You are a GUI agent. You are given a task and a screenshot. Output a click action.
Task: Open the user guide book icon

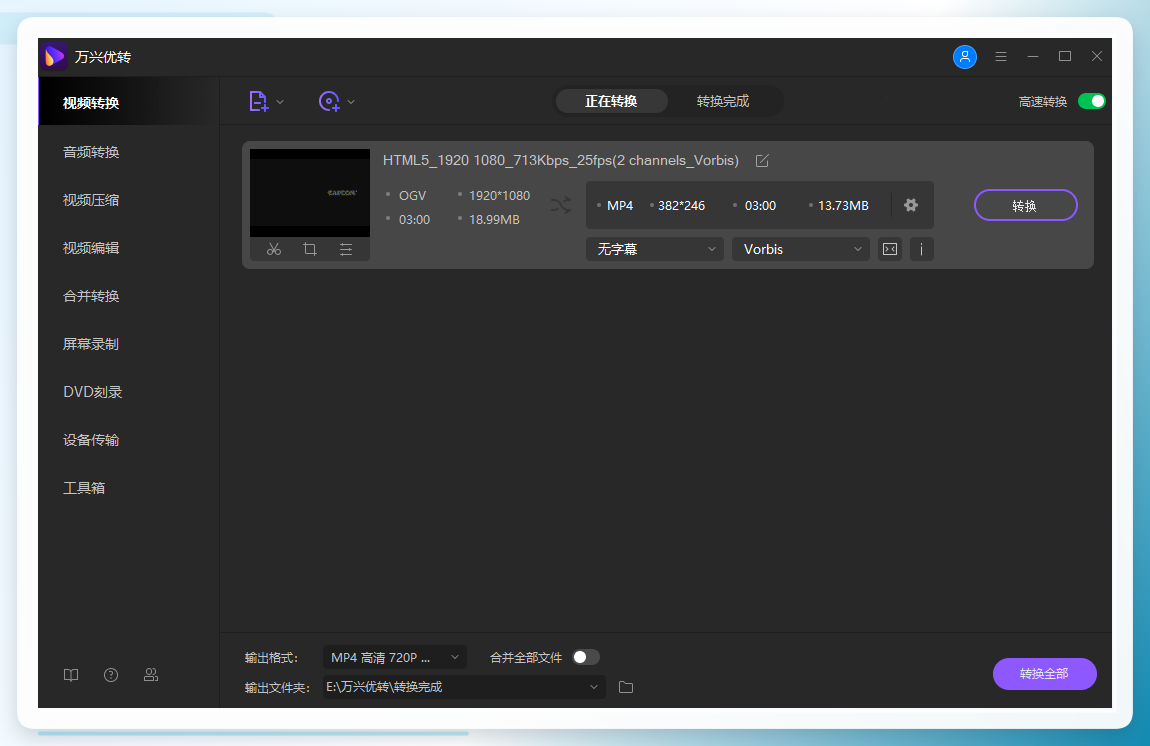click(71, 675)
